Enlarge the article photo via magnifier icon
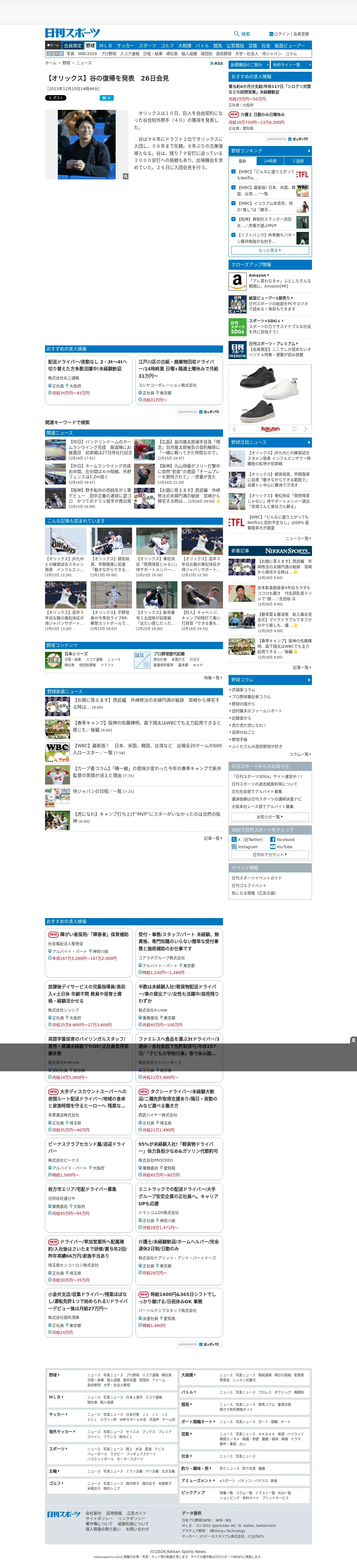 [125, 177]
